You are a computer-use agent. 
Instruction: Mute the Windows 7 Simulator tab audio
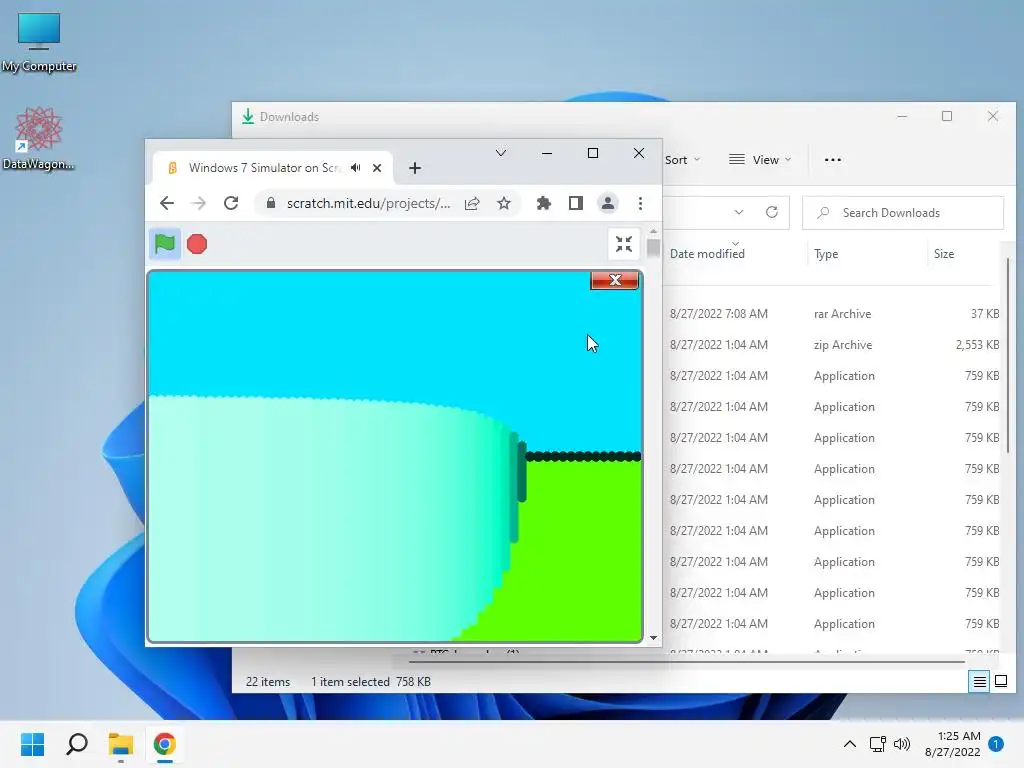tap(355, 168)
